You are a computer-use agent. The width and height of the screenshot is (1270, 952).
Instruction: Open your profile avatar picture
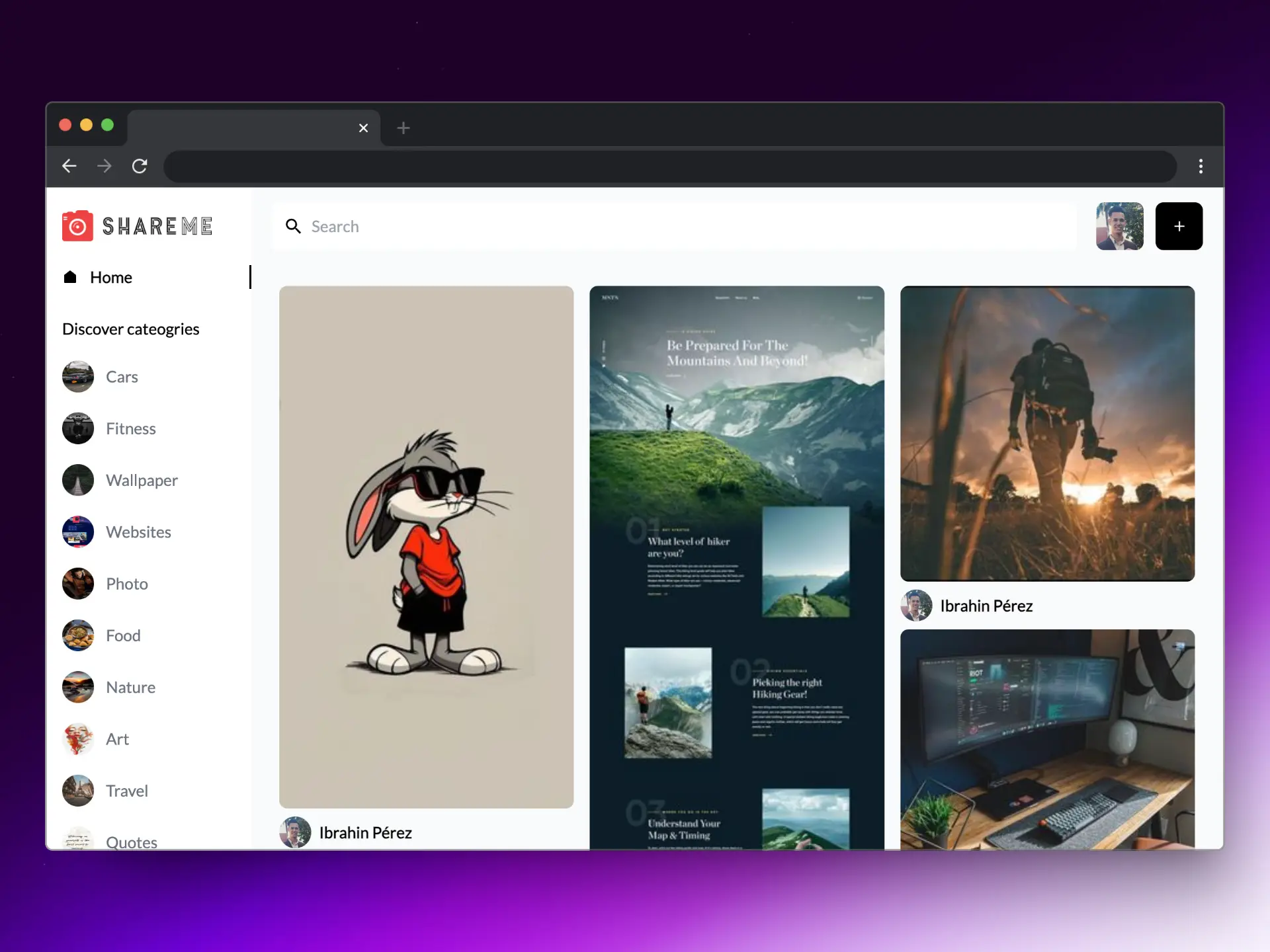[1119, 226]
